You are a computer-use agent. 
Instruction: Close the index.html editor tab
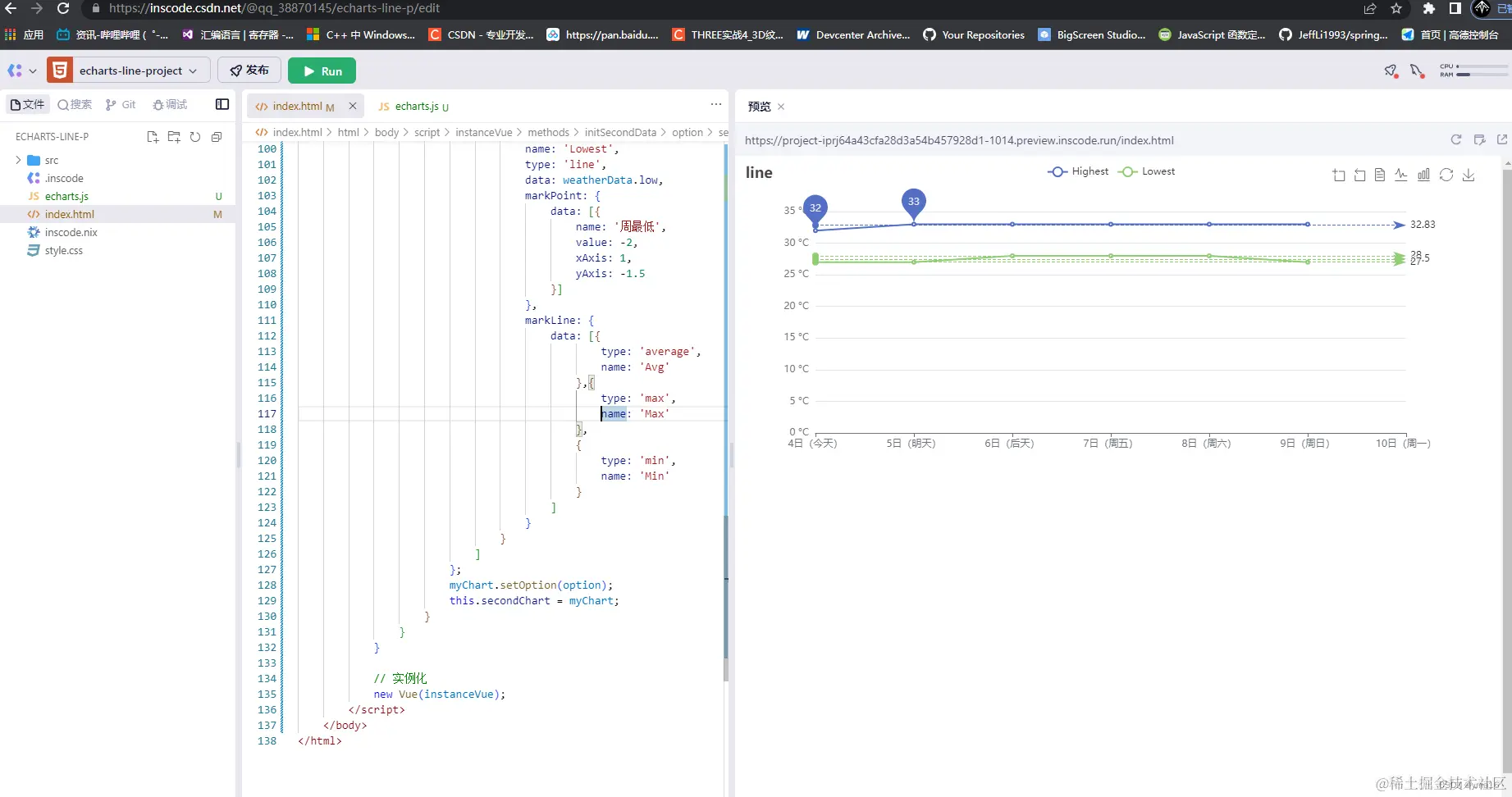click(353, 106)
